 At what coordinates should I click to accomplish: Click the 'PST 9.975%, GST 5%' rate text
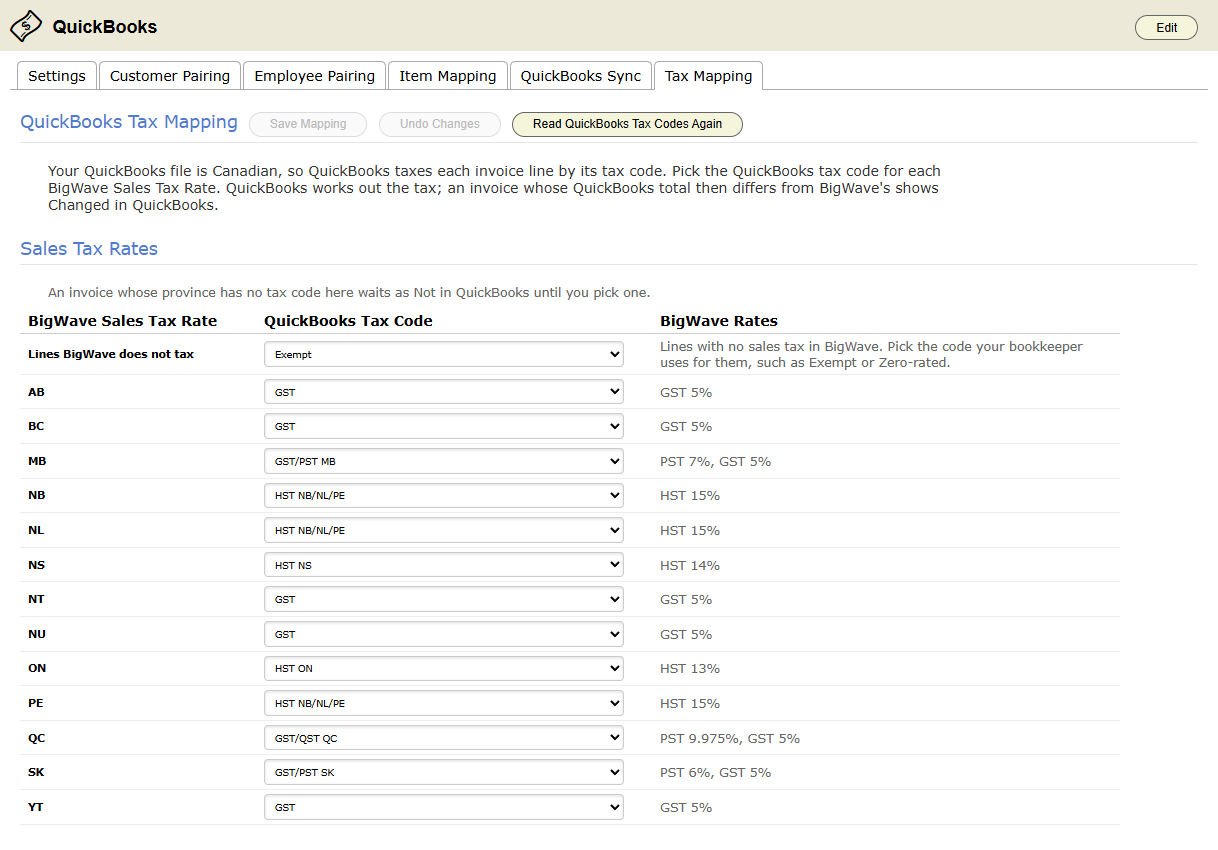[730, 738]
